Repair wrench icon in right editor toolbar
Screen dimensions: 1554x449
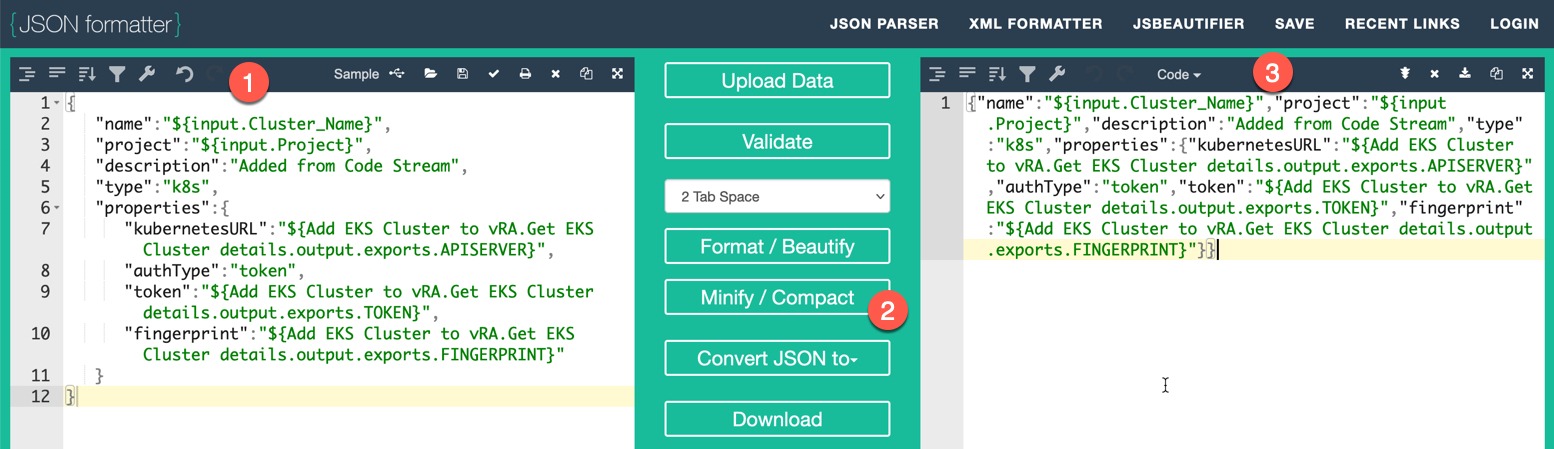pos(1056,73)
